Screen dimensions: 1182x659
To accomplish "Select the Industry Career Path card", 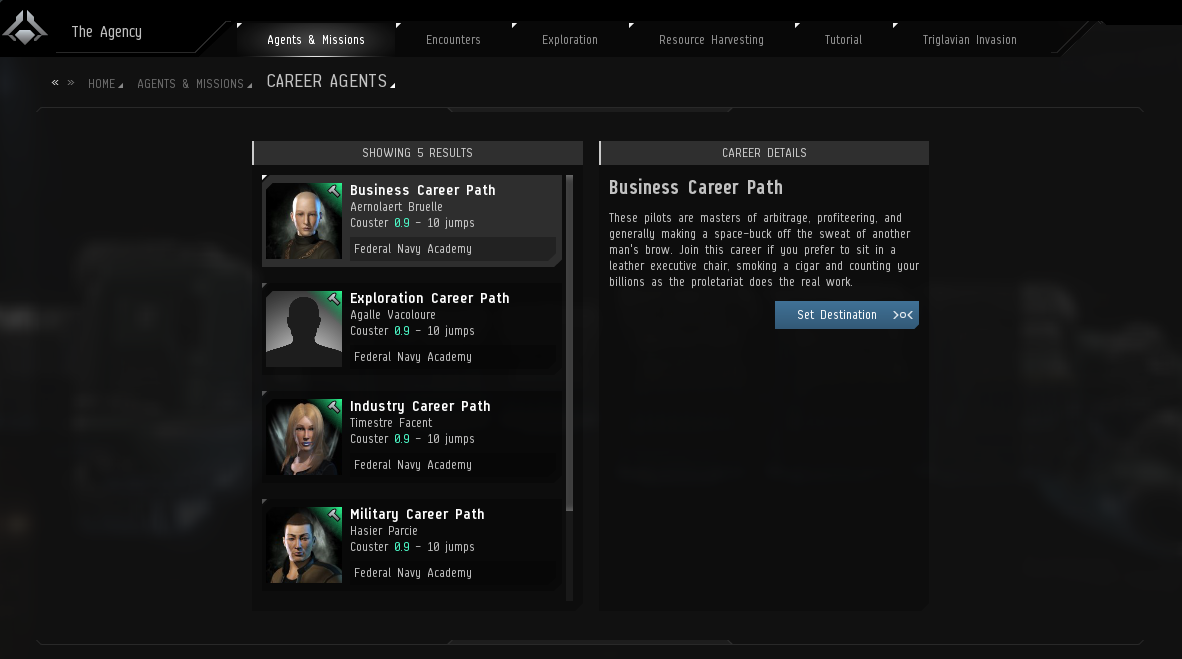I will pos(412,437).
